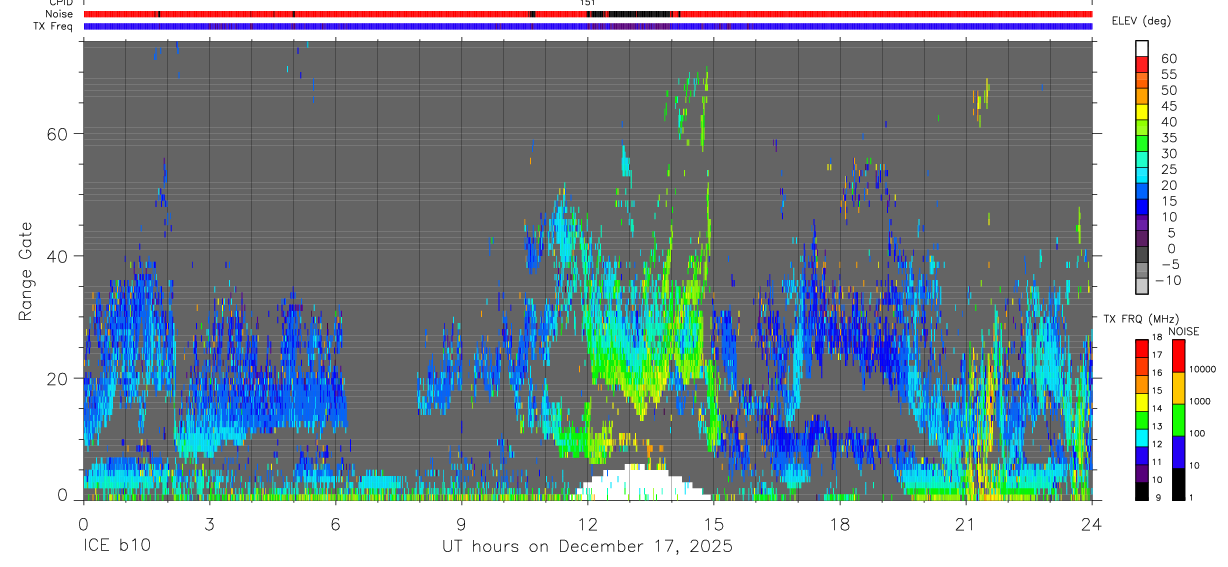Click the 'ELEV (deg)' legend title
The image size is (1228, 567).
pyautogui.click(x=1143, y=21)
